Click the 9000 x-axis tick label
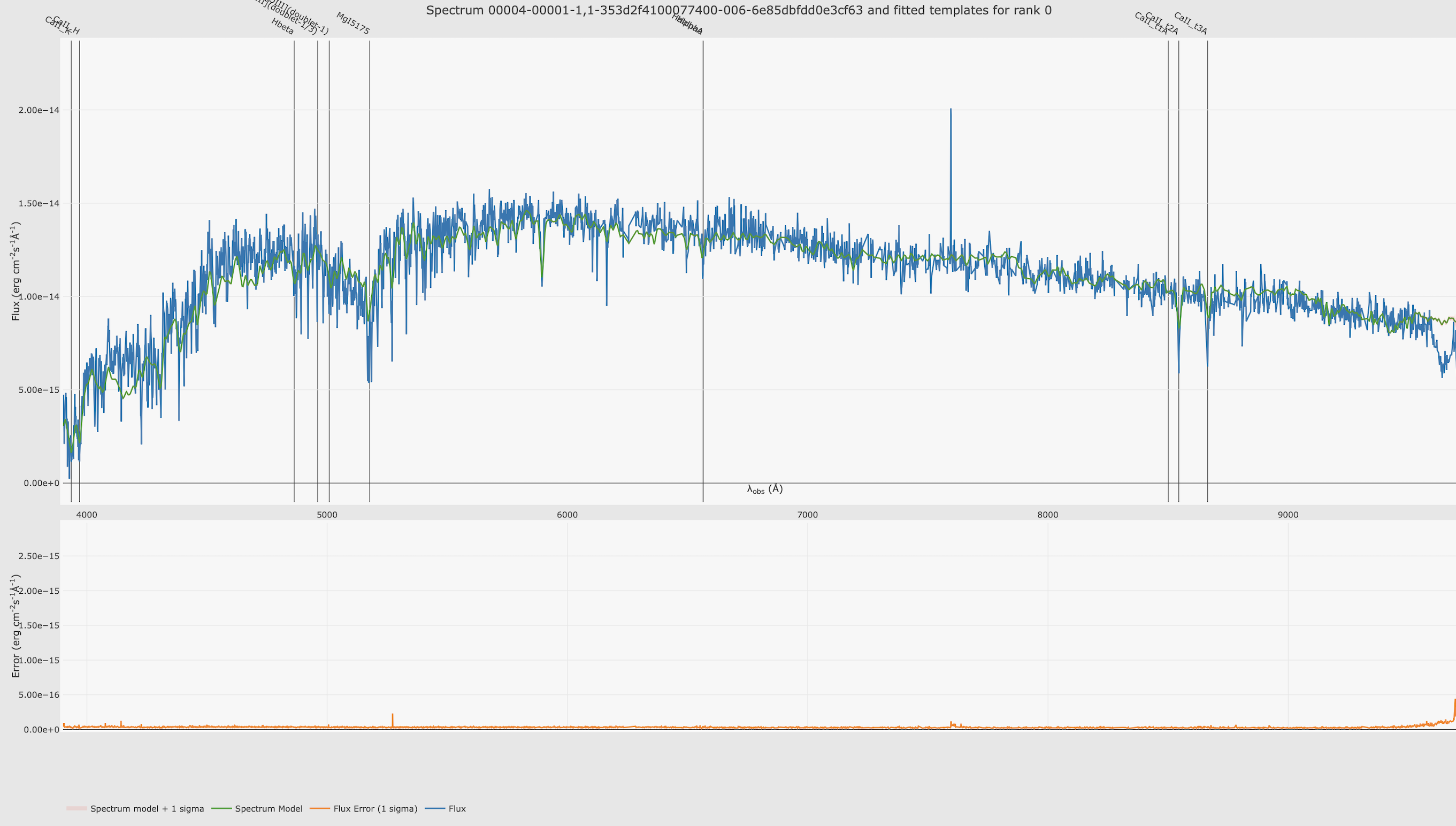This screenshot has width=1456, height=826. coord(1288,515)
